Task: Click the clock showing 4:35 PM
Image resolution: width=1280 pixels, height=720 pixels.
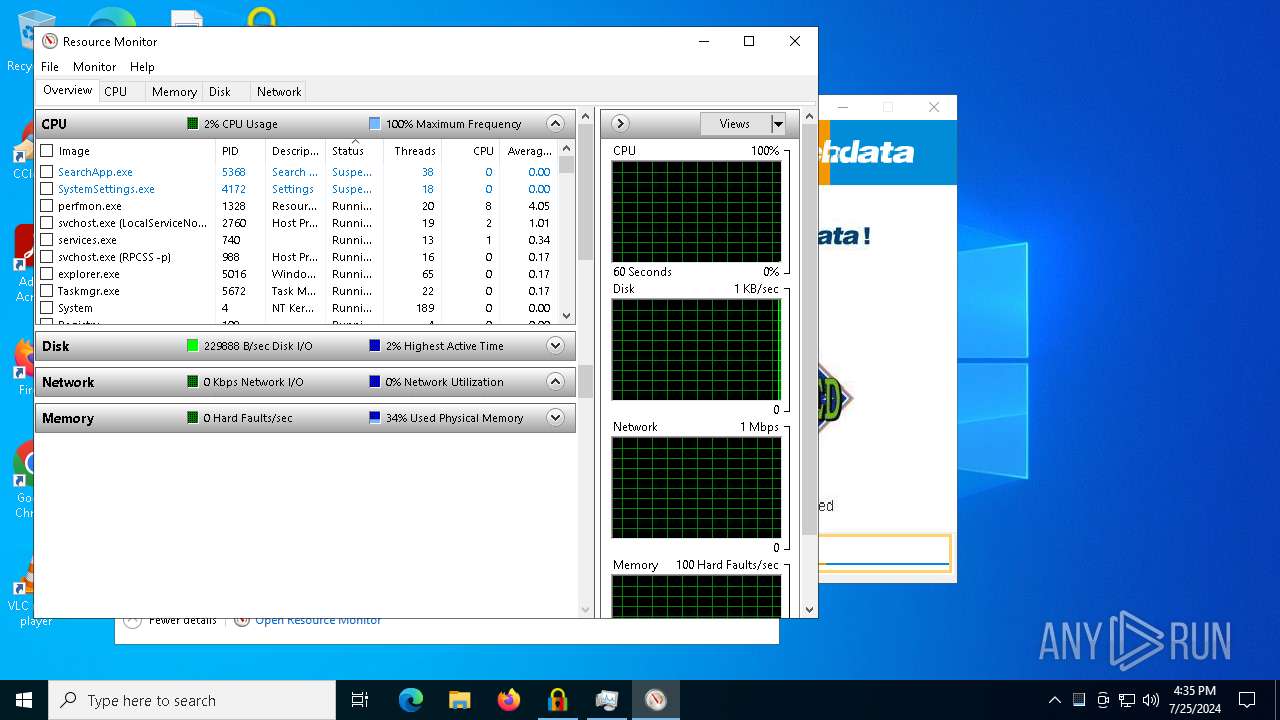Action: tap(1195, 700)
